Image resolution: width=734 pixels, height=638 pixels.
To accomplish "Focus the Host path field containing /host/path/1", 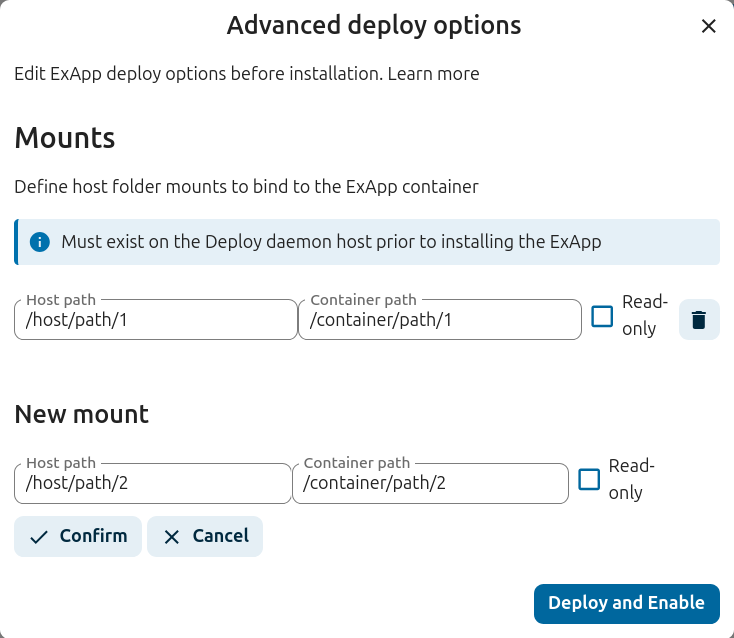I will [155, 321].
